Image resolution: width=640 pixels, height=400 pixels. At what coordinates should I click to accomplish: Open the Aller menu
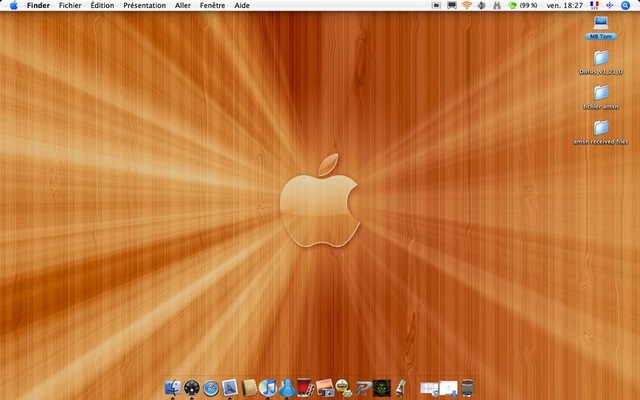click(183, 5)
